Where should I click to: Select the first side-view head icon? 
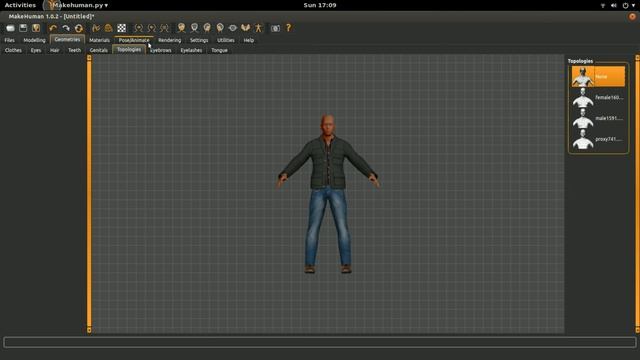tap(207, 28)
